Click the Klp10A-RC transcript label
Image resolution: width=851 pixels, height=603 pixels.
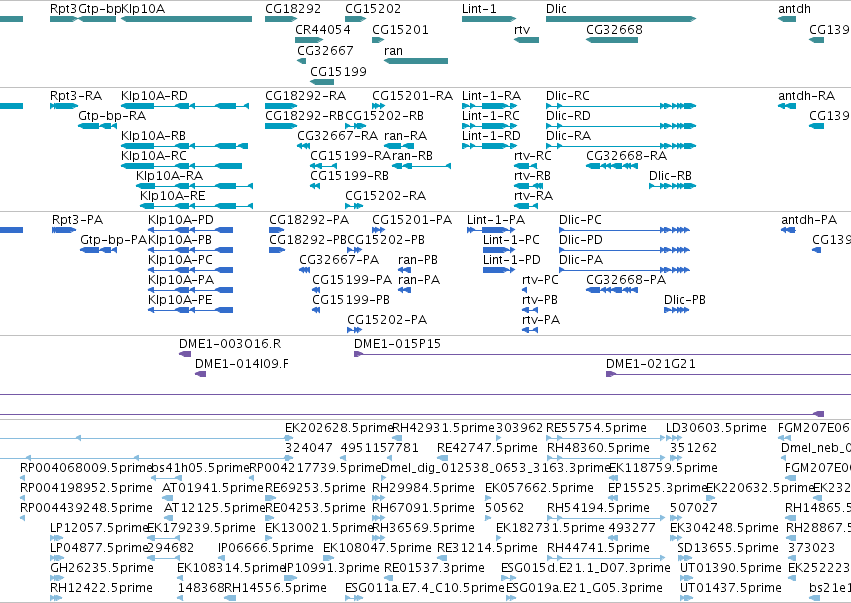coord(154,156)
